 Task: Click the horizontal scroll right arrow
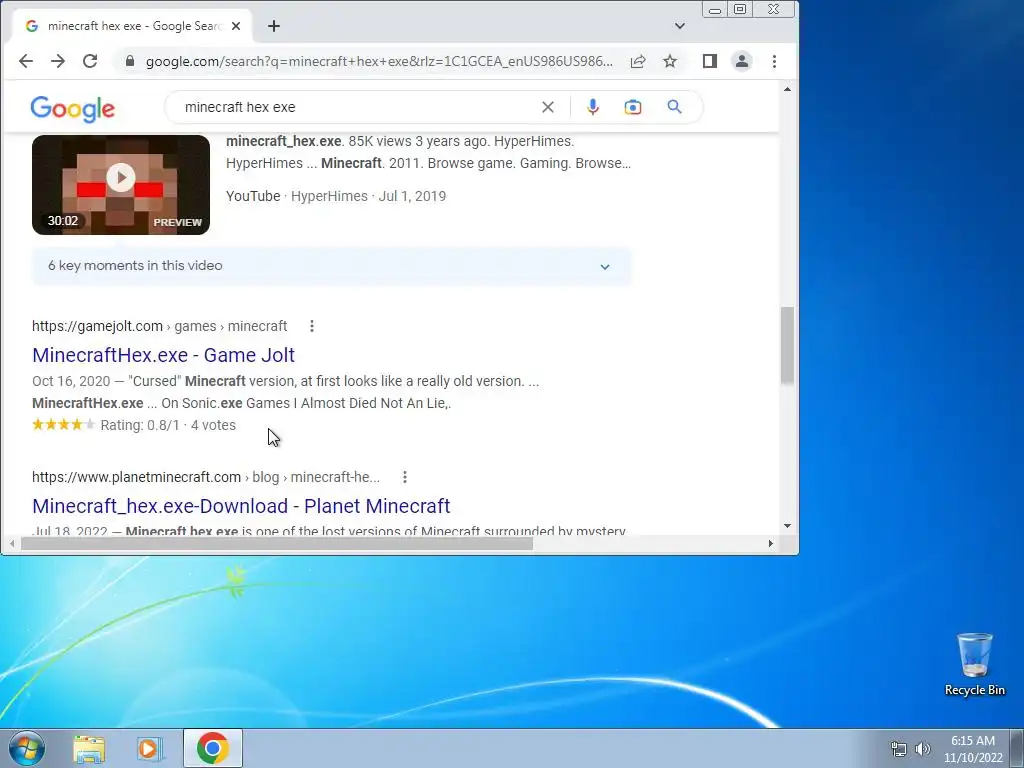point(771,543)
